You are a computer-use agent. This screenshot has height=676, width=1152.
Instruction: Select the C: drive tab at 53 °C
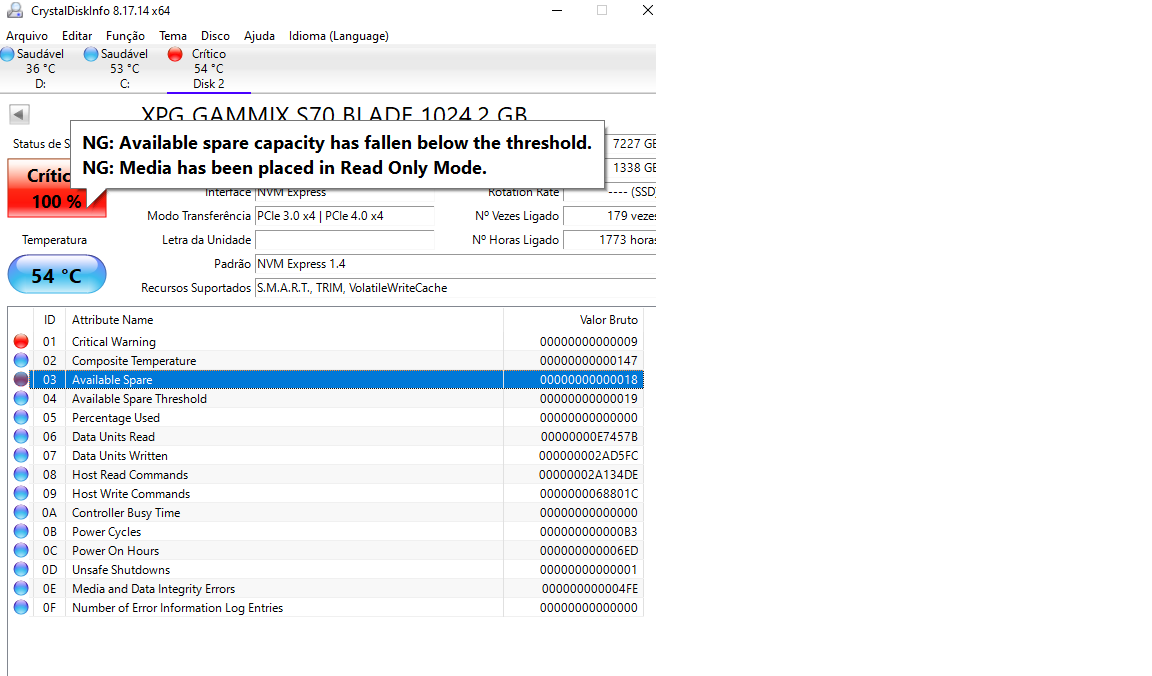(124, 68)
